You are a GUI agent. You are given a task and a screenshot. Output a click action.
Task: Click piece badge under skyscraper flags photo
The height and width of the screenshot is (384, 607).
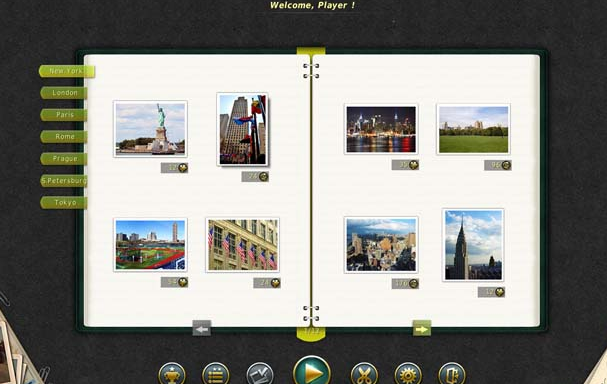(255, 177)
